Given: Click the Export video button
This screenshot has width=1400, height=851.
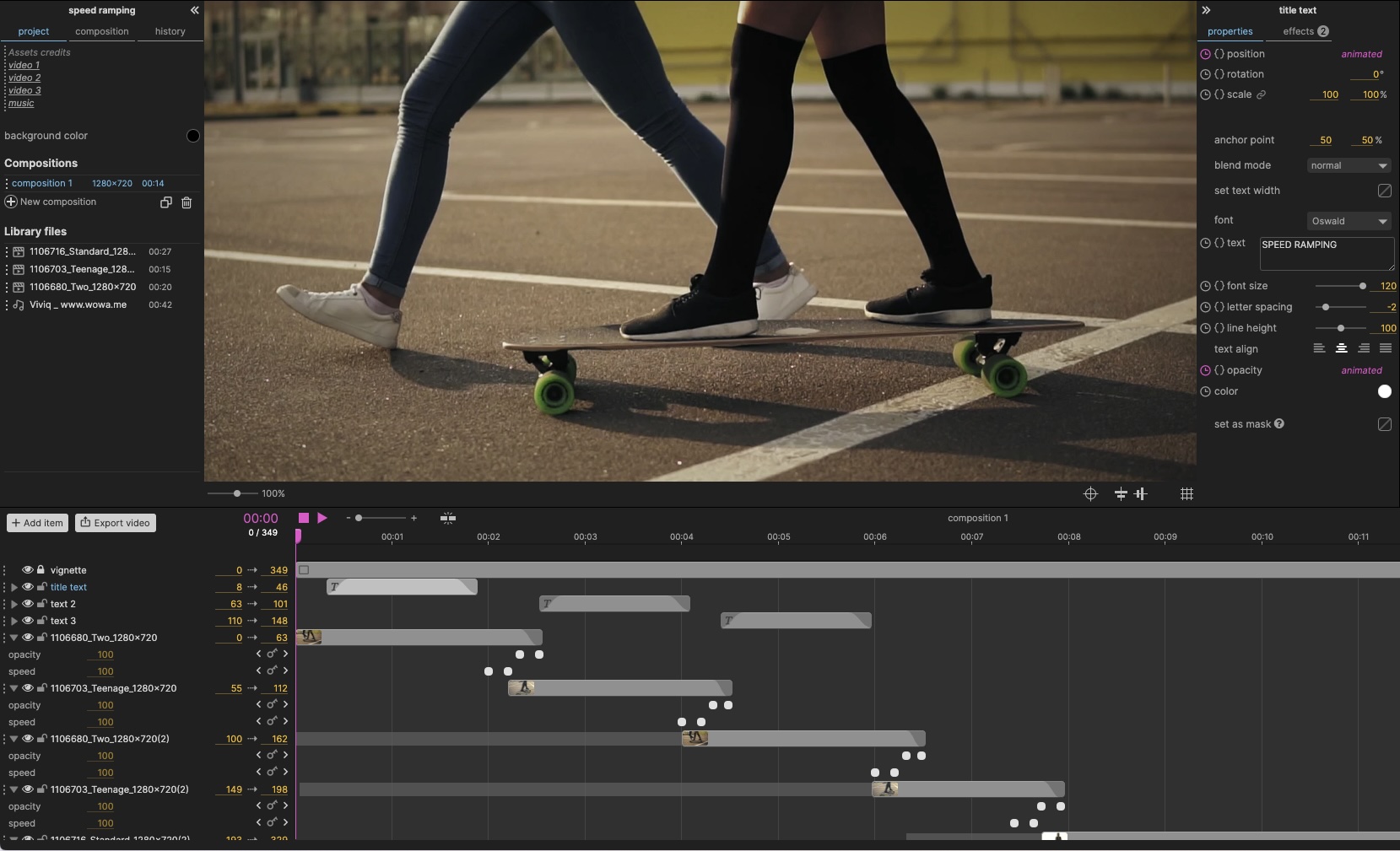Looking at the screenshot, I should 116,523.
